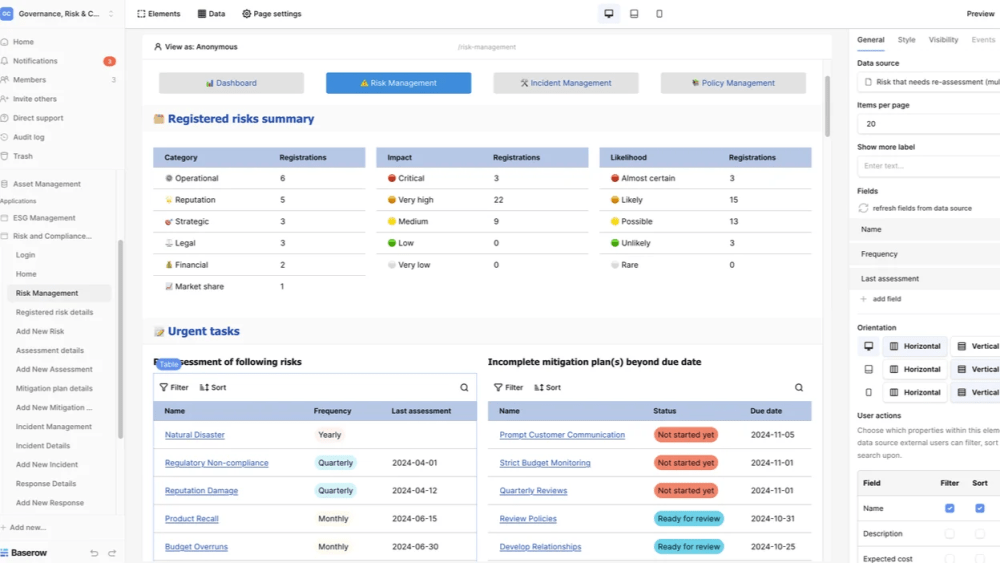Select Vertical orientation for desktop
This screenshot has width=1000, height=563.
point(977,346)
